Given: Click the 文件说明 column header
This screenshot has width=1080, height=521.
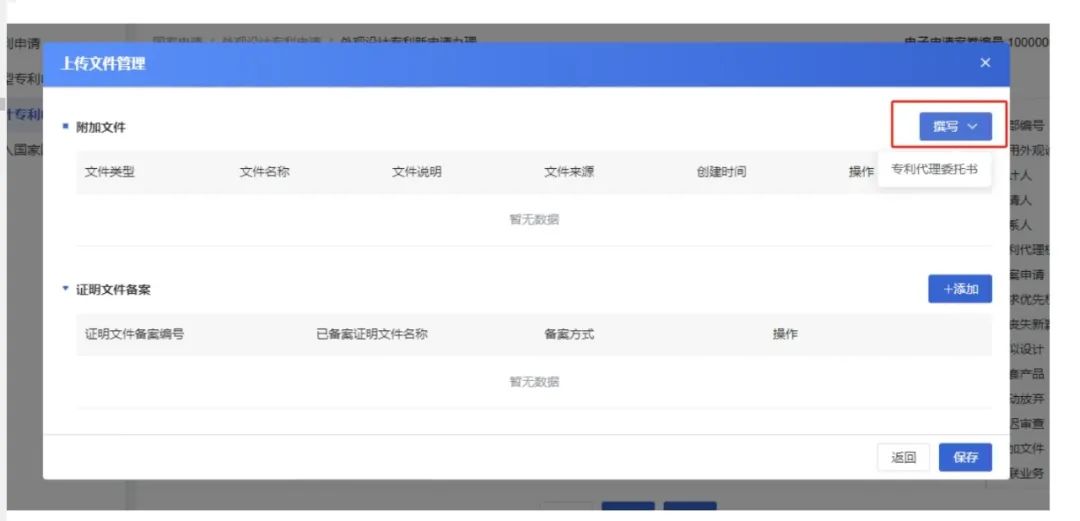Looking at the screenshot, I should (x=416, y=172).
